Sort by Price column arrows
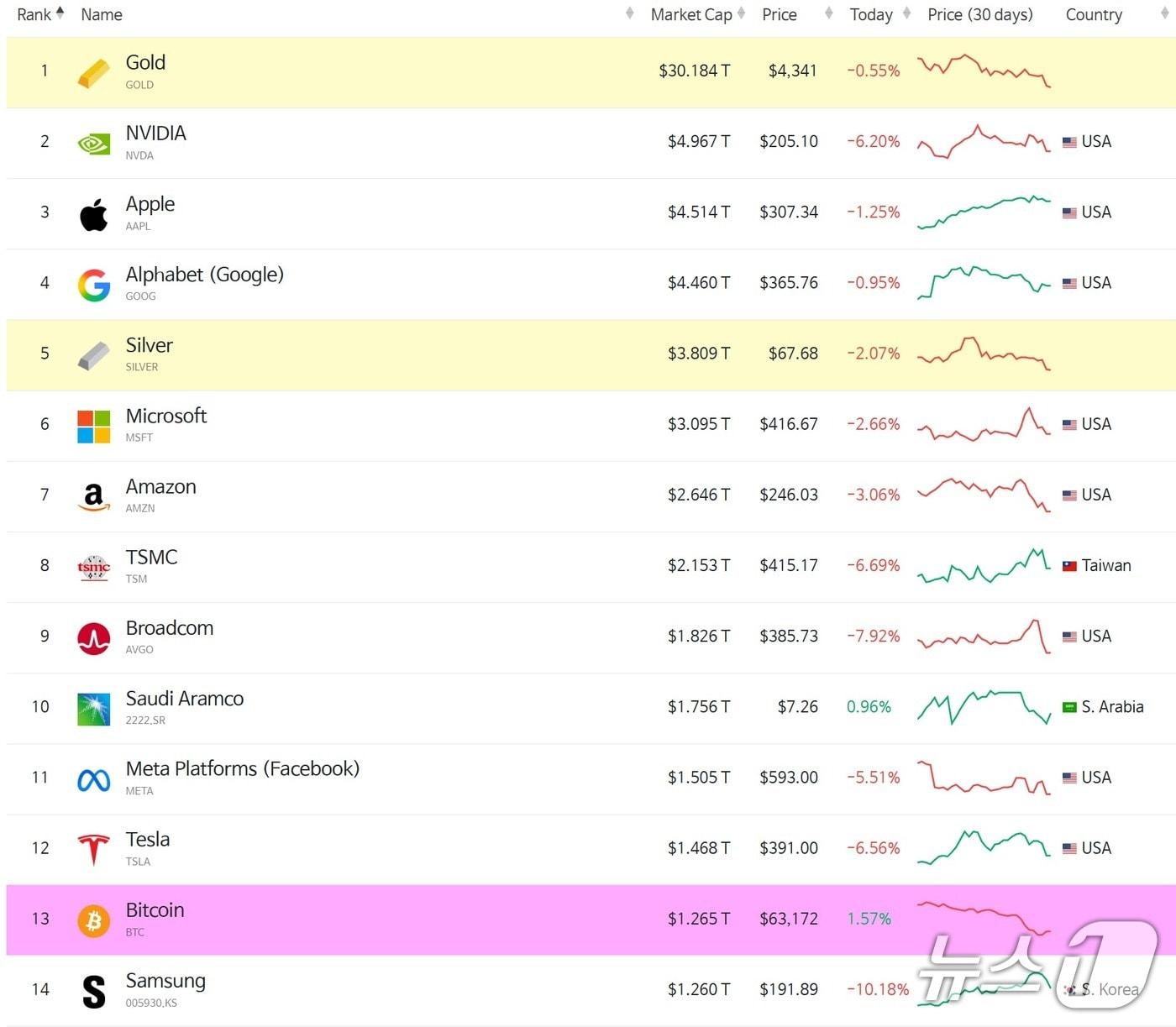 (829, 13)
